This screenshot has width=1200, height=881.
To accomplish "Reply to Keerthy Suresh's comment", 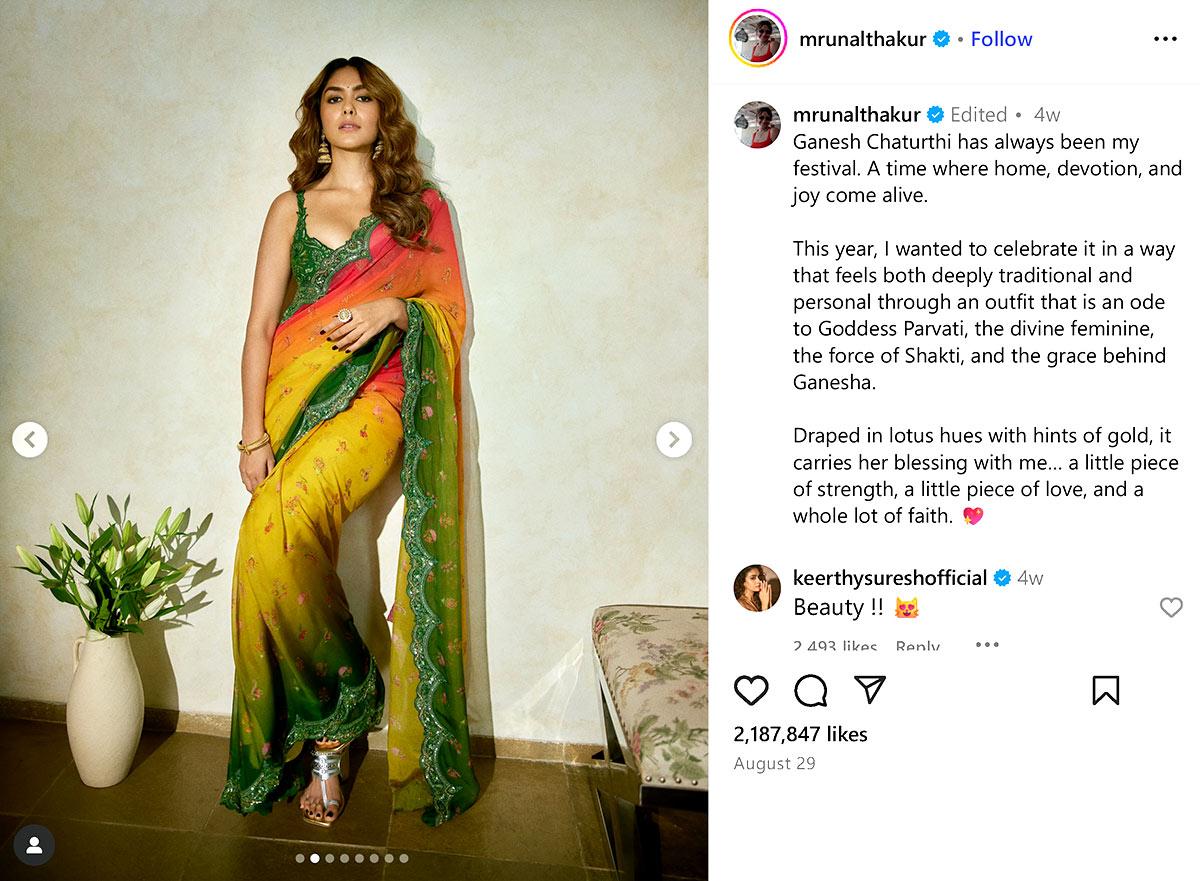I will 917,646.
